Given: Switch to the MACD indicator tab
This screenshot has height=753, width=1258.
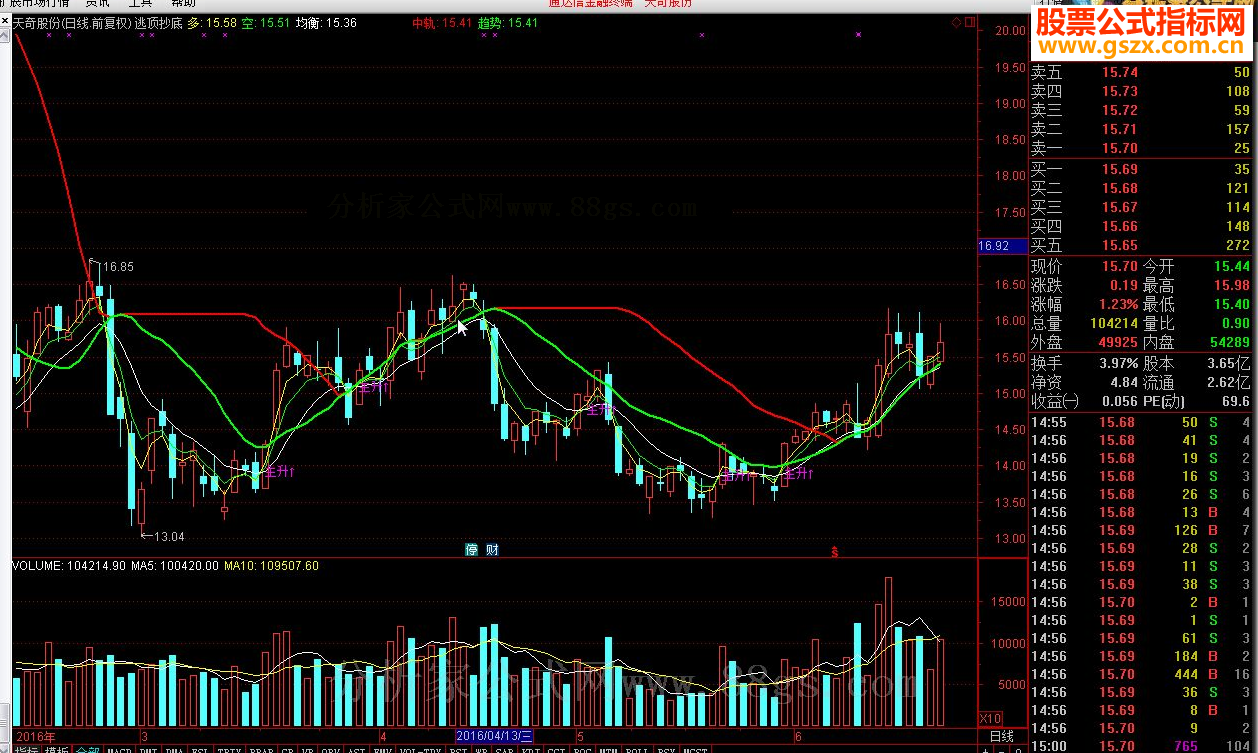Looking at the screenshot, I should (x=120, y=748).
